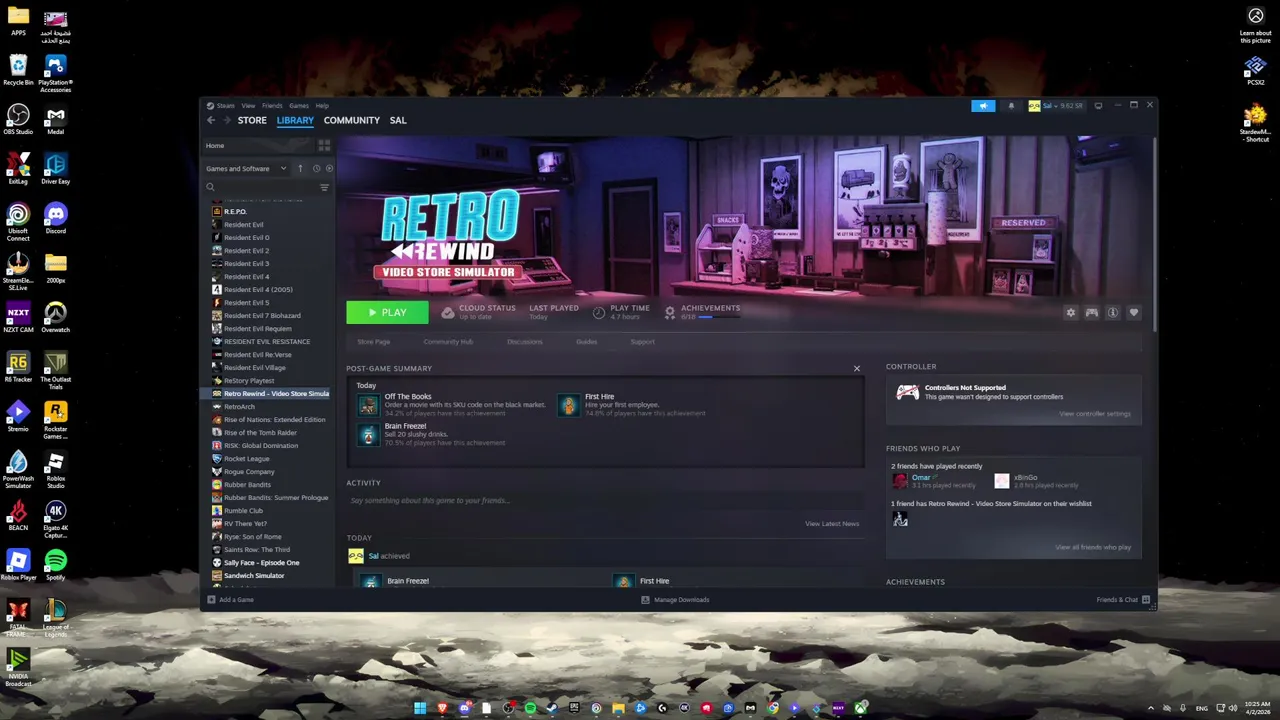Image resolution: width=1280 pixels, height=720 pixels.
Task: Open NVIDIA Broadcast desktop icon
Action: tap(18, 668)
